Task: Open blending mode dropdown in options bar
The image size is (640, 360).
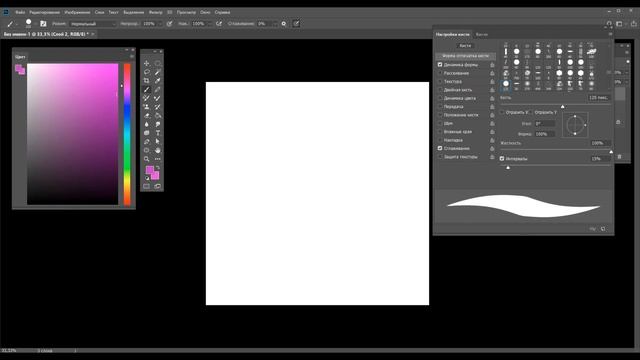Action: point(93,24)
